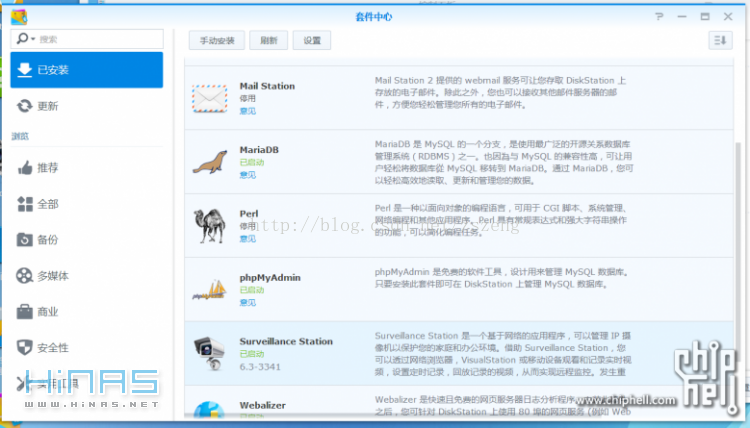Click the 刷新 refresh button
The width and height of the screenshot is (750, 428).
pos(268,40)
